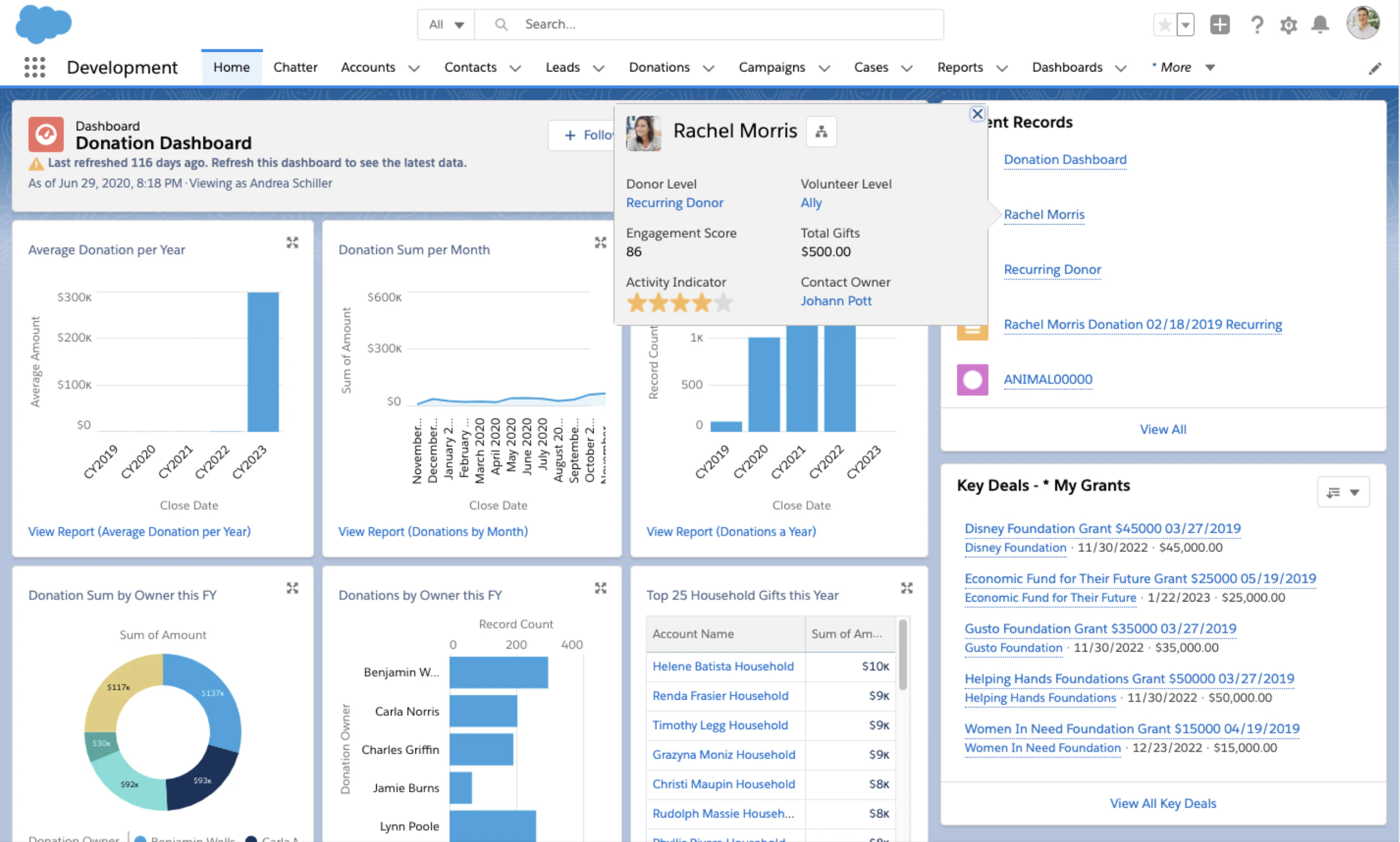Expand the Donations tab dropdown arrow
Image resolution: width=1400 pixels, height=842 pixels.
pyautogui.click(x=708, y=68)
